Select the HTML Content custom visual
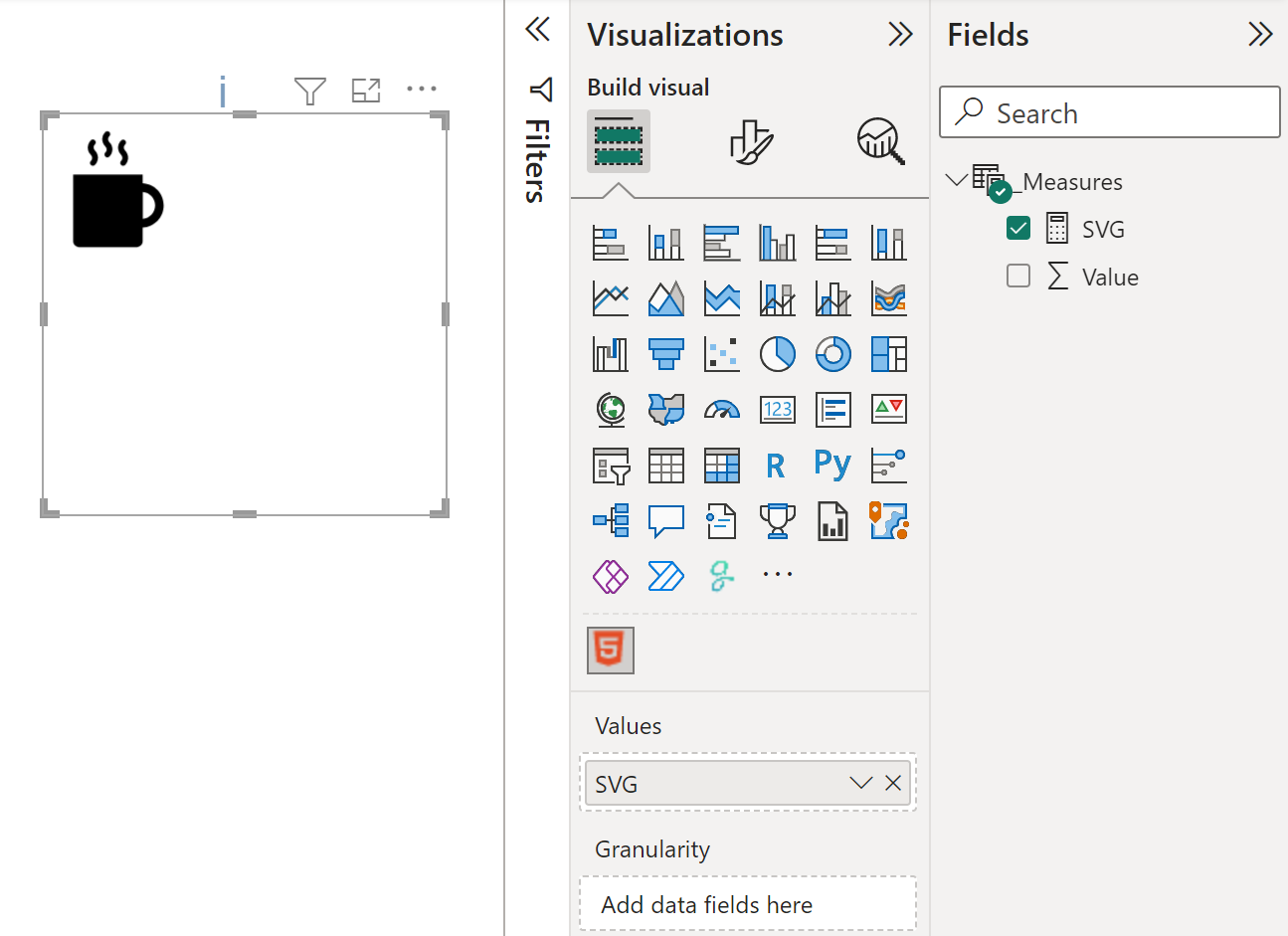Screen dimensions: 1288x936 click(610, 650)
